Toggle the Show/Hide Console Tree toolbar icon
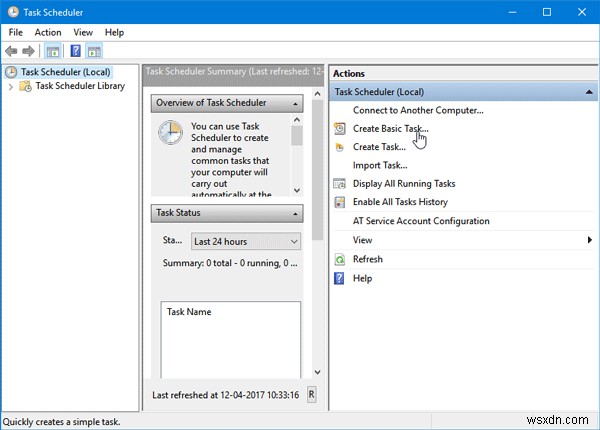Screen dimensions: 600x430 coord(53,51)
